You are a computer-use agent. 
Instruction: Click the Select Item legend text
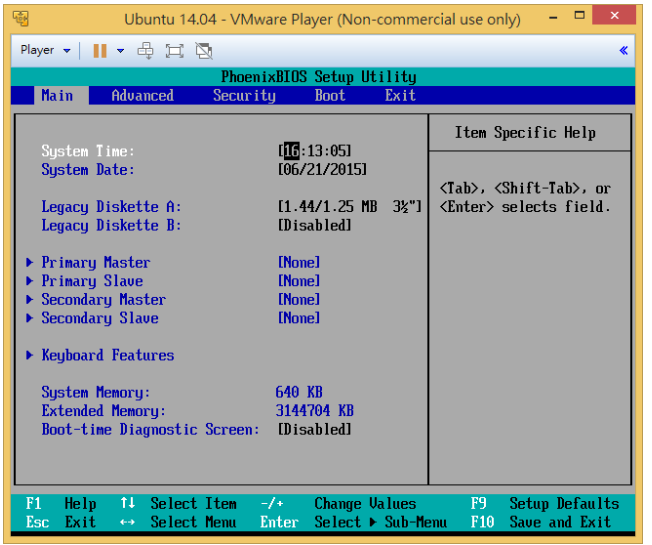click(x=193, y=503)
